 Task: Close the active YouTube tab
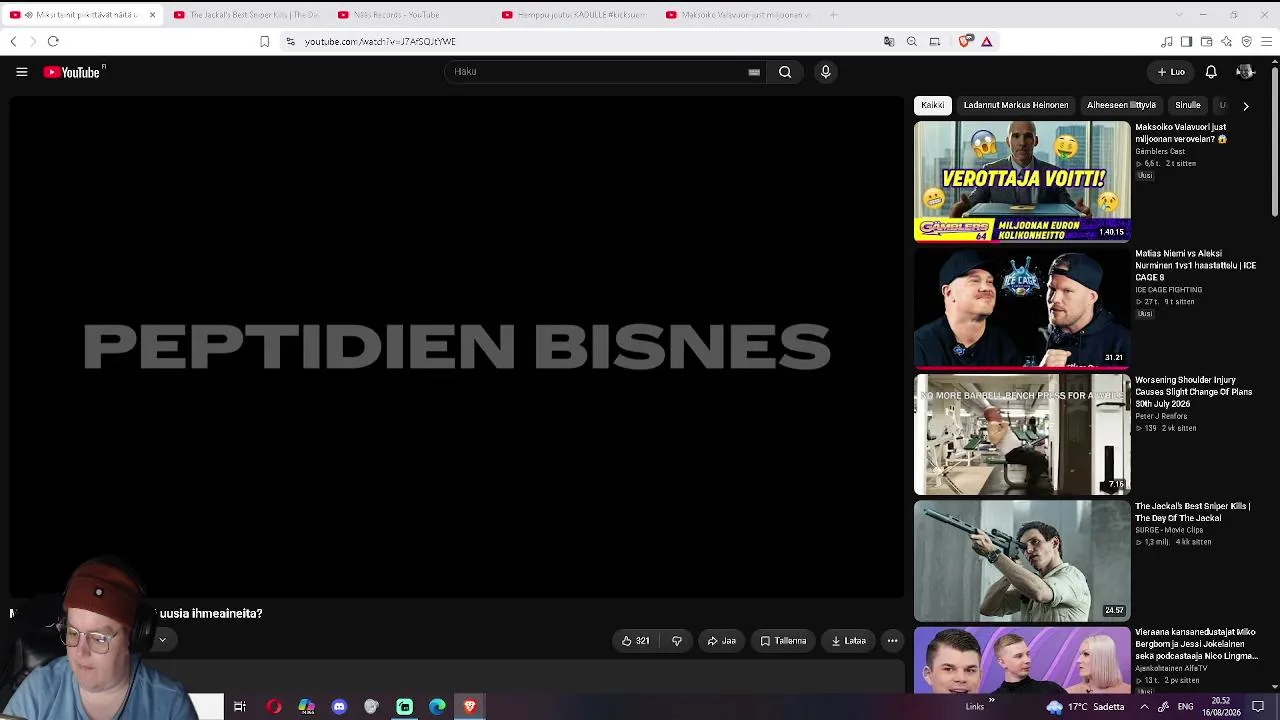pos(152,15)
